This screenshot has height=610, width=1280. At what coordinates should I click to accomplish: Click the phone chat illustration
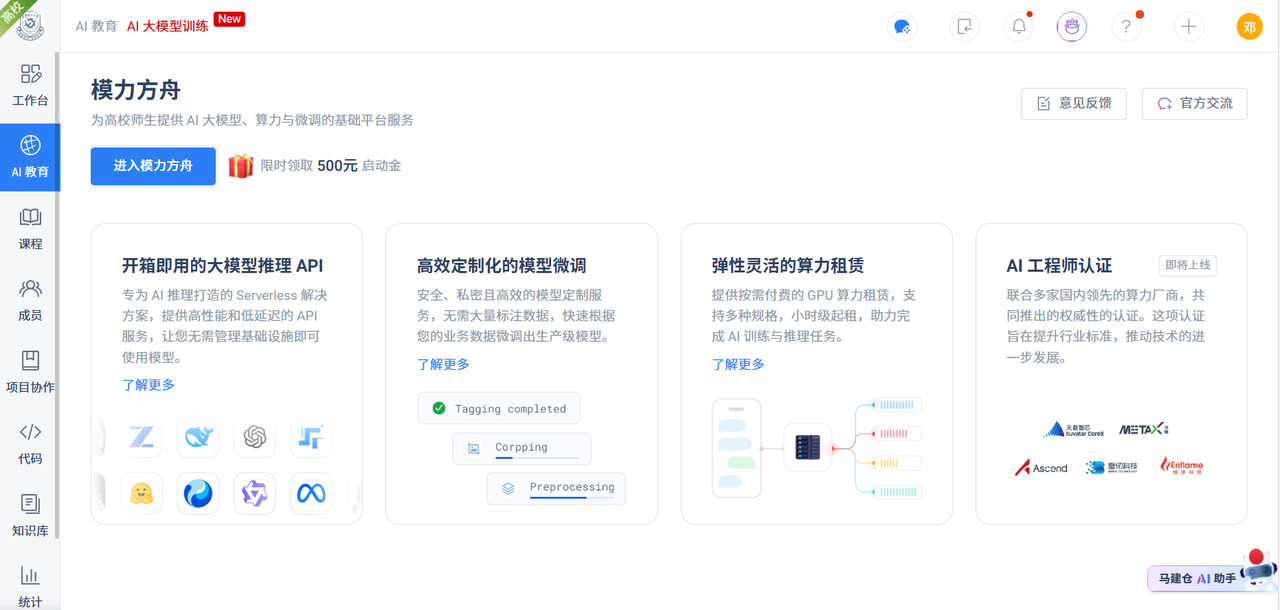737,448
